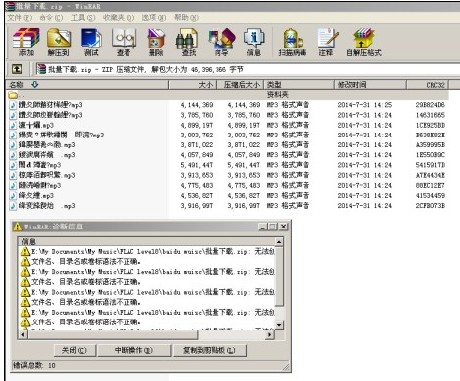Sort by the 修改时间 column header
Viewport: 460px width, 381px height.
370,85
